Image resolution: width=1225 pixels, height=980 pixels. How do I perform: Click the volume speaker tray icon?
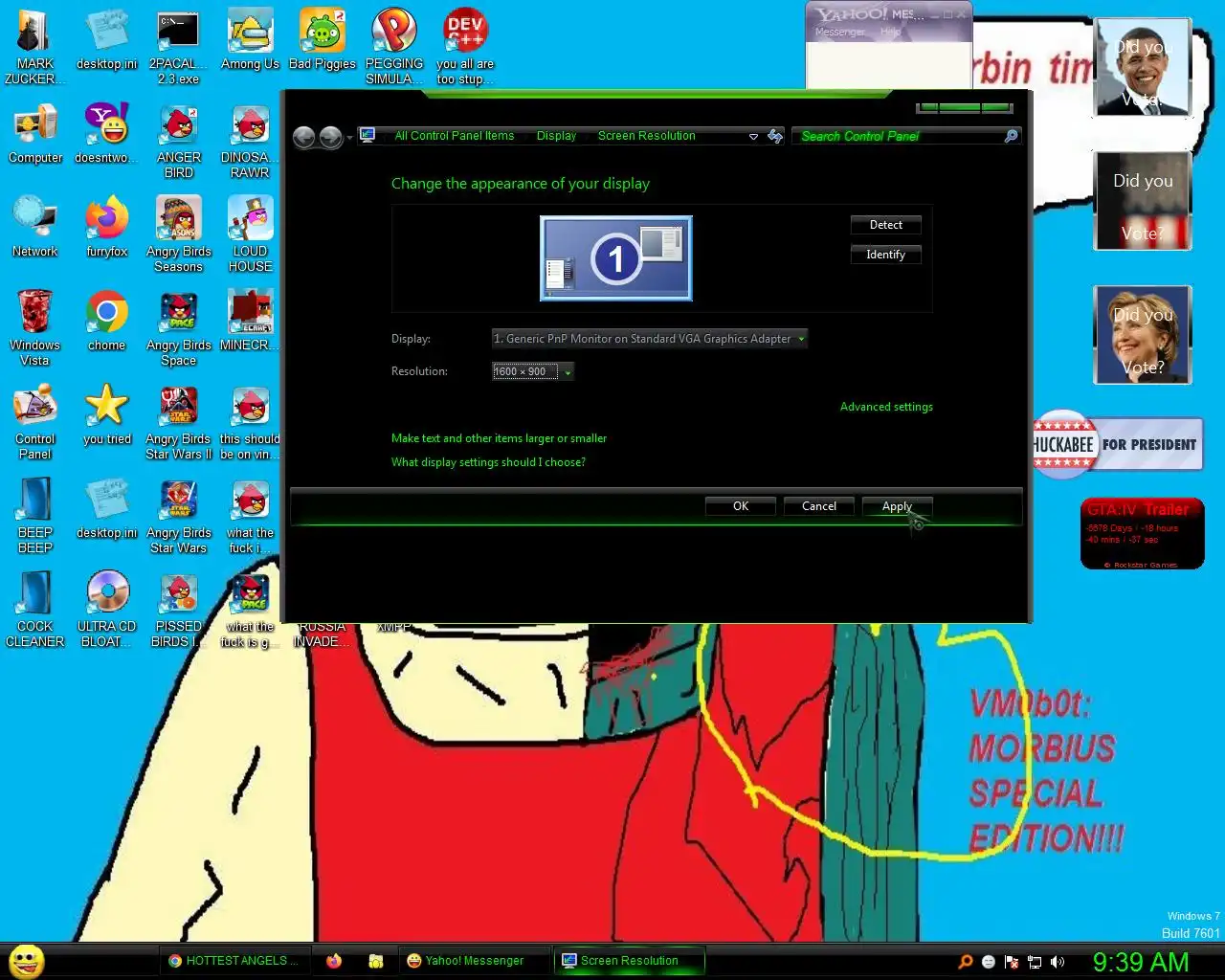coord(1058,962)
